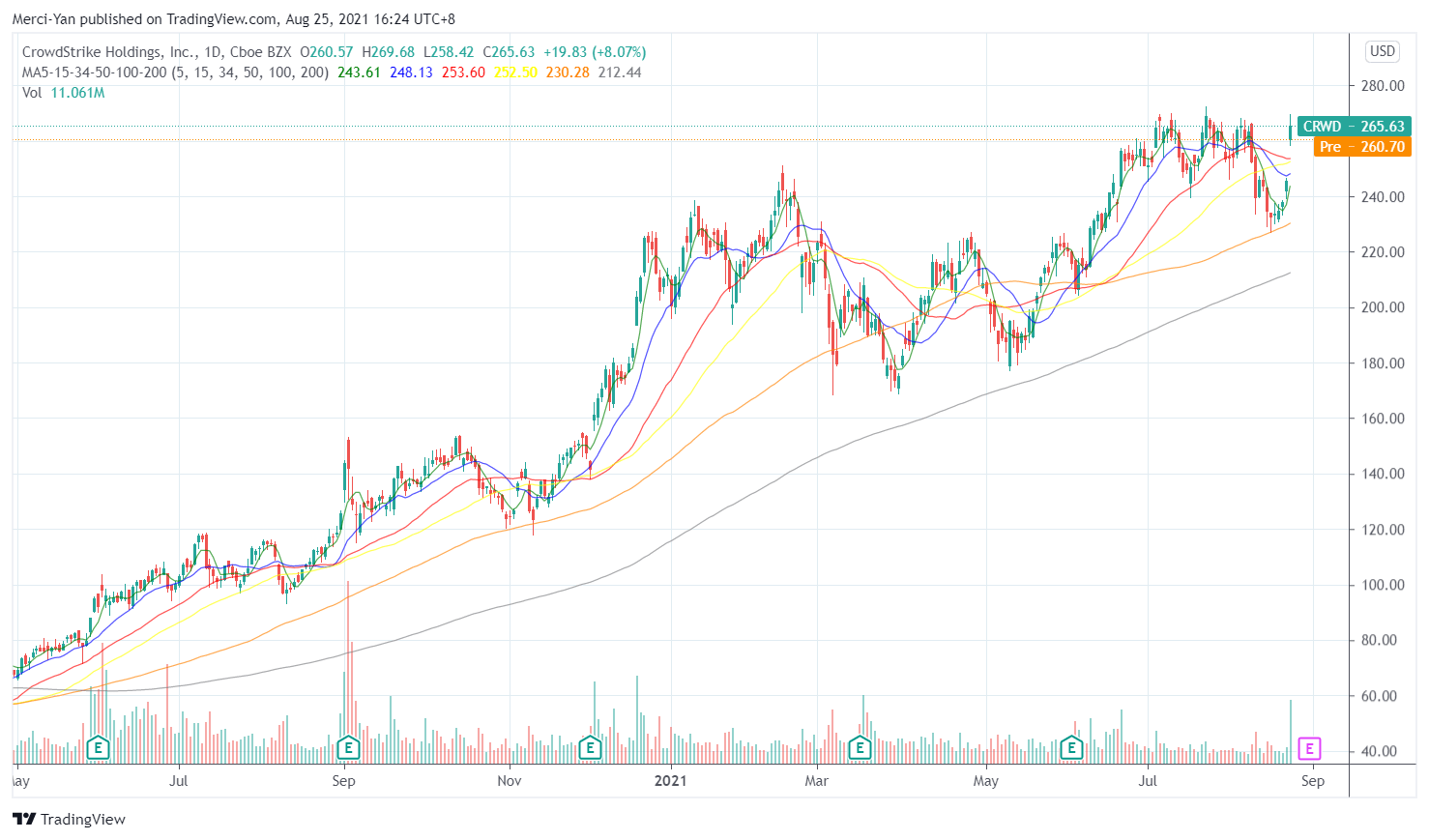1429x840 pixels.
Task: Click the green MA value 243.61
Action: pyautogui.click(x=359, y=72)
